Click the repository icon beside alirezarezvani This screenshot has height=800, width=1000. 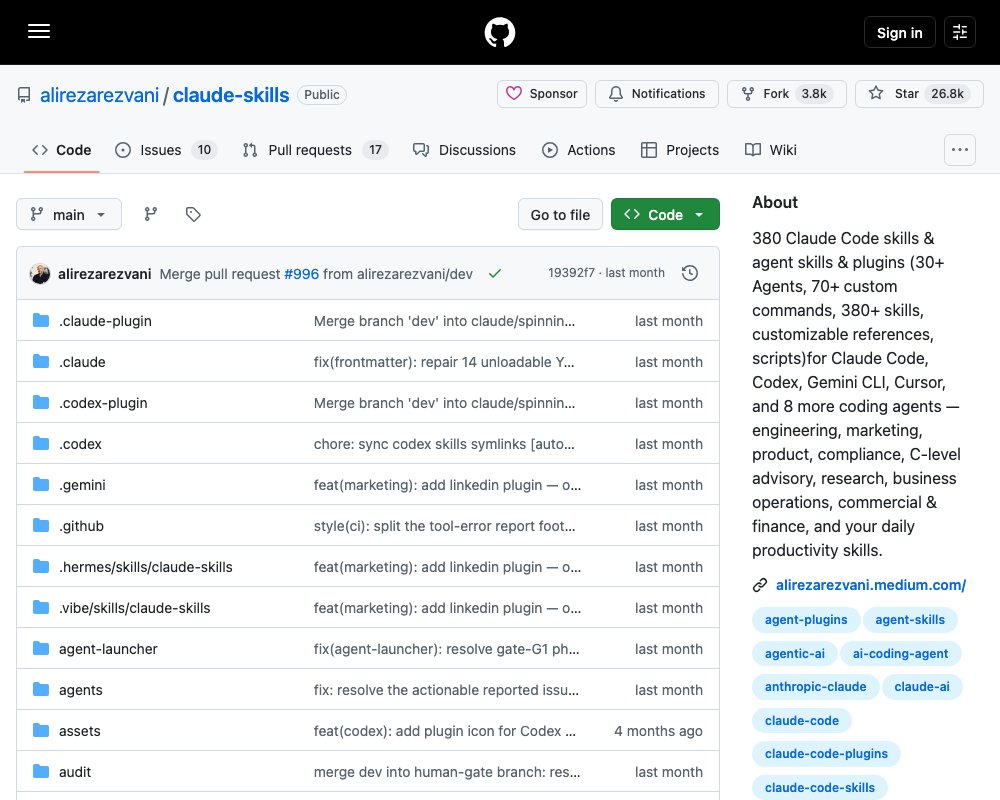pos(24,95)
